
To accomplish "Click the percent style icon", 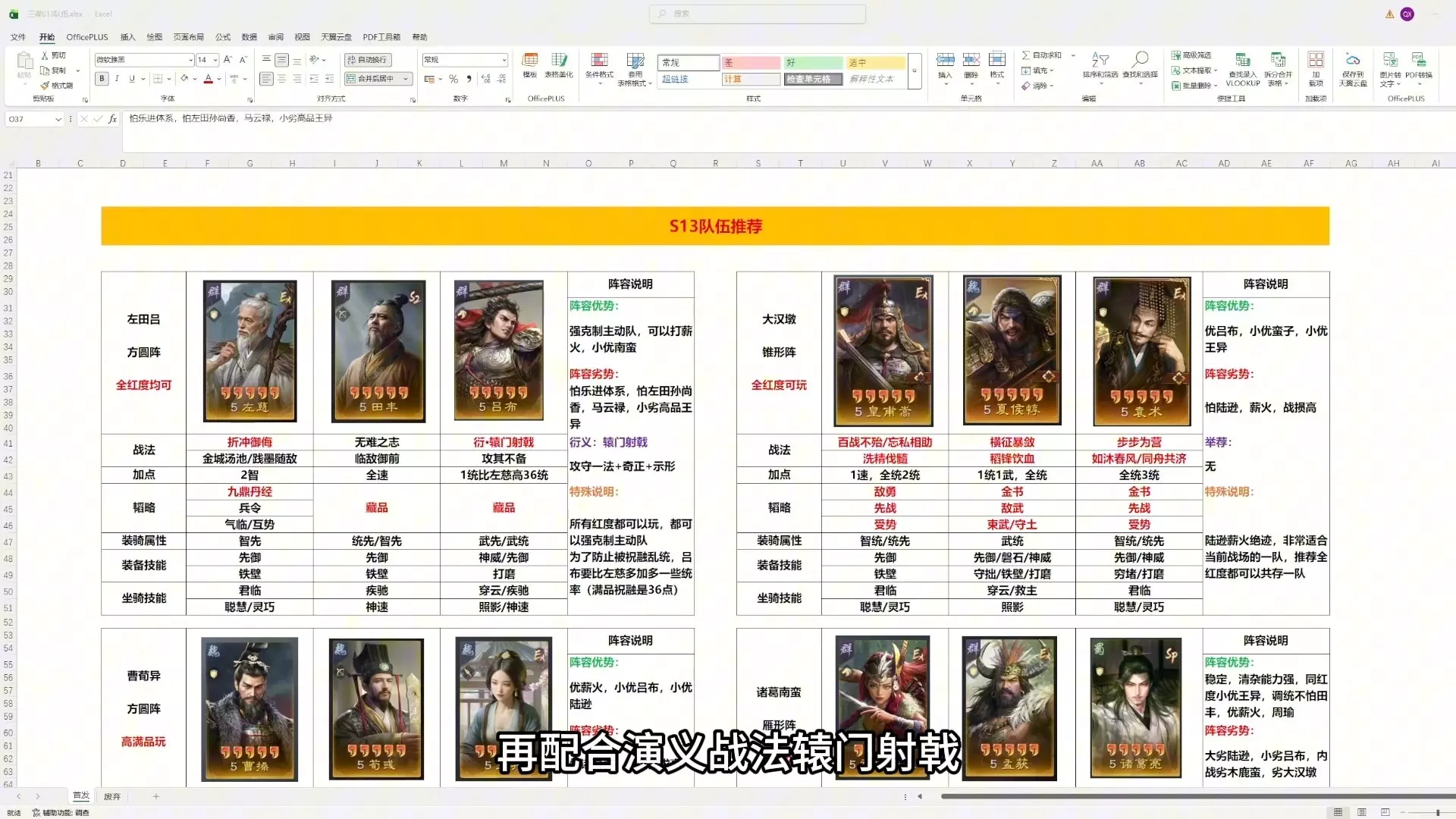I will (x=453, y=79).
